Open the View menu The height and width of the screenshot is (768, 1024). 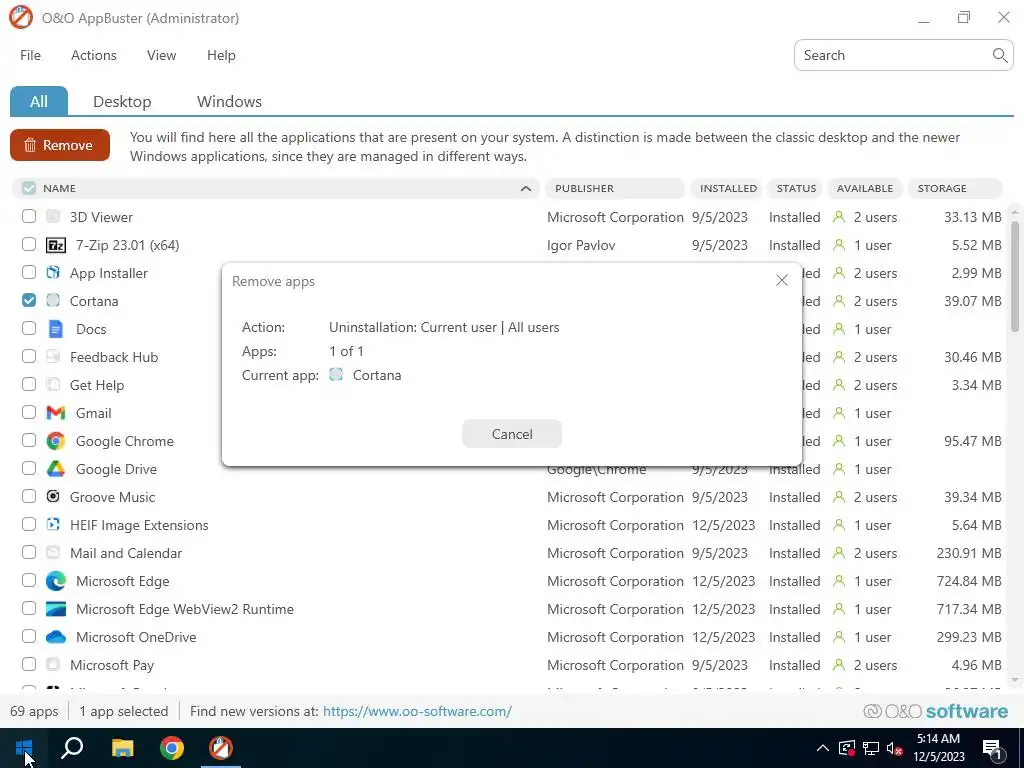coord(161,56)
